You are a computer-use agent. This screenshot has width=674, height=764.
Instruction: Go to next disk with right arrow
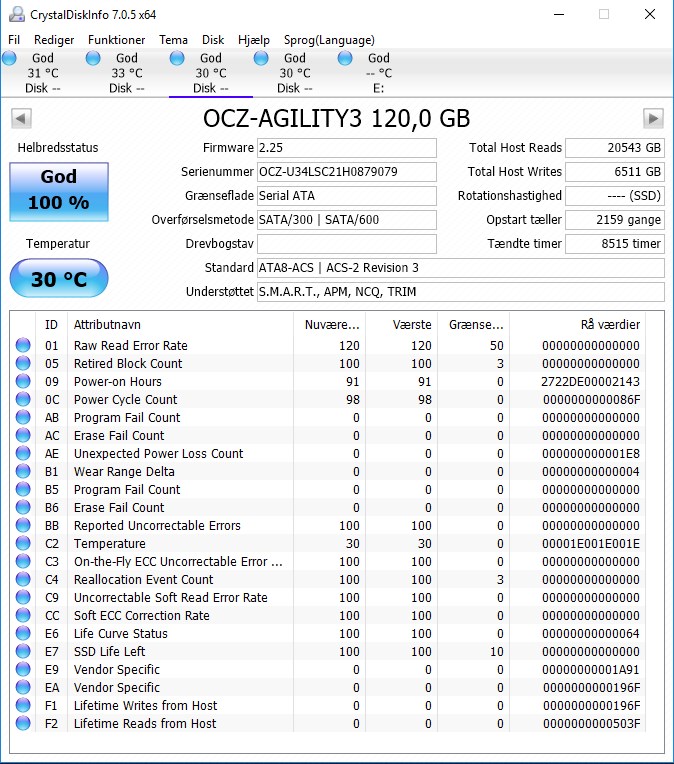pyautogui.click(x=653, y=118)
